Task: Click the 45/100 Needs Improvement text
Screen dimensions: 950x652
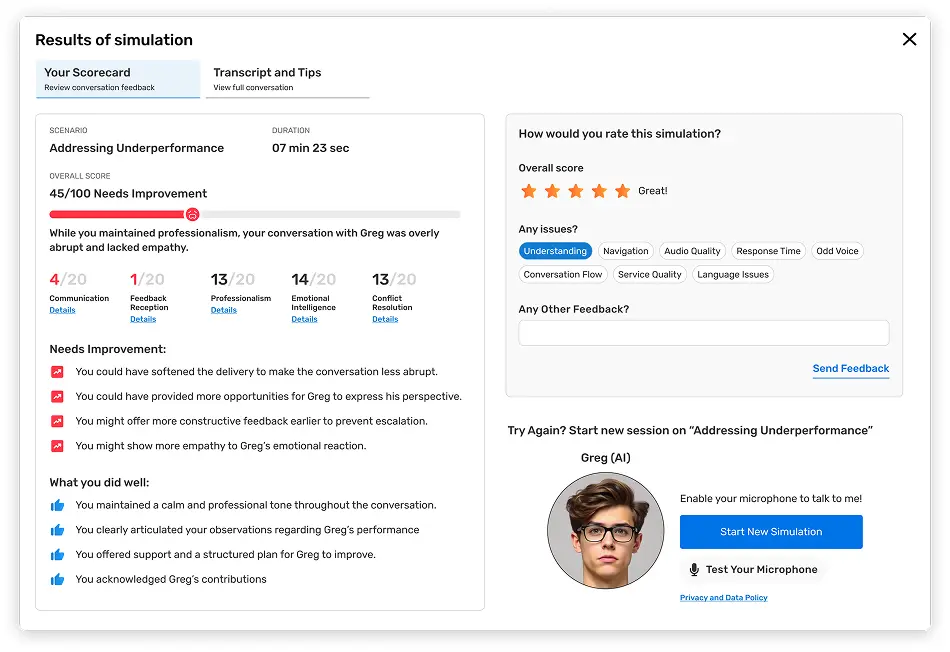Action: pyautogui.click(x=128, y=194)
